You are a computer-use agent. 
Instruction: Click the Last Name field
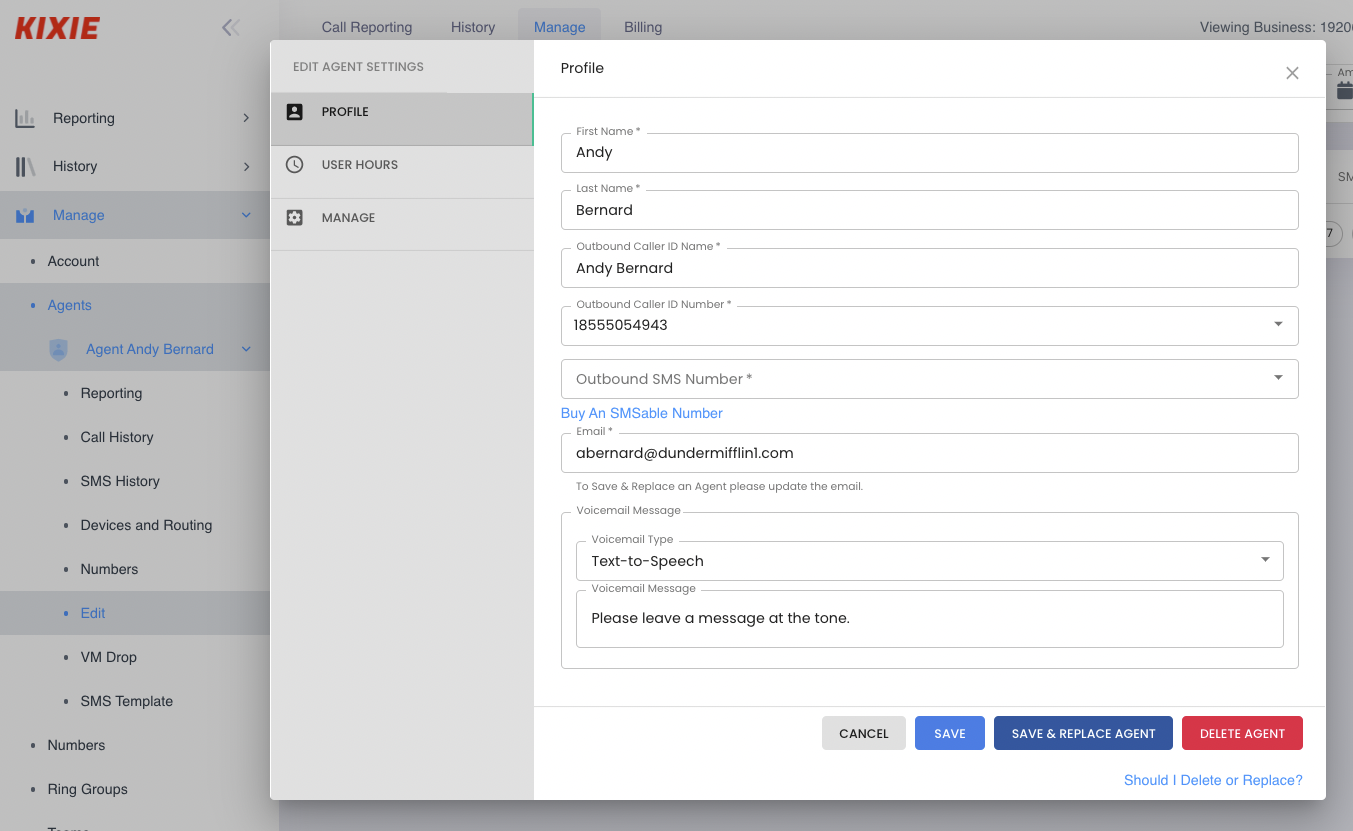[930, 210]
